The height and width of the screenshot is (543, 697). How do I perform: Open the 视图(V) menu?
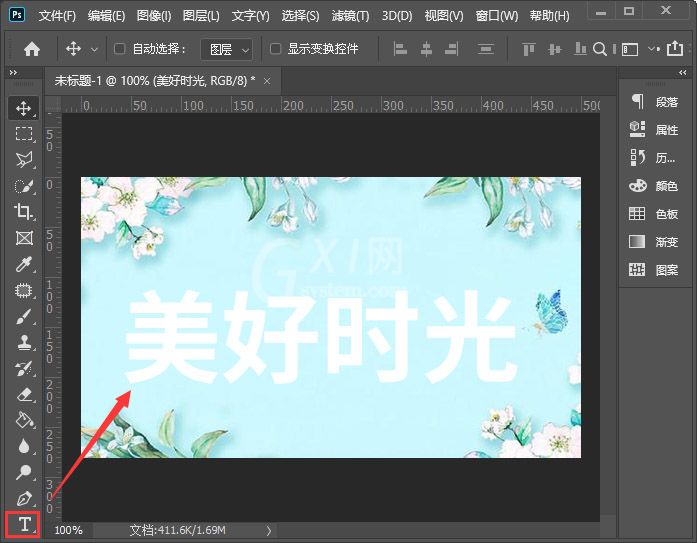click(444, 16)
